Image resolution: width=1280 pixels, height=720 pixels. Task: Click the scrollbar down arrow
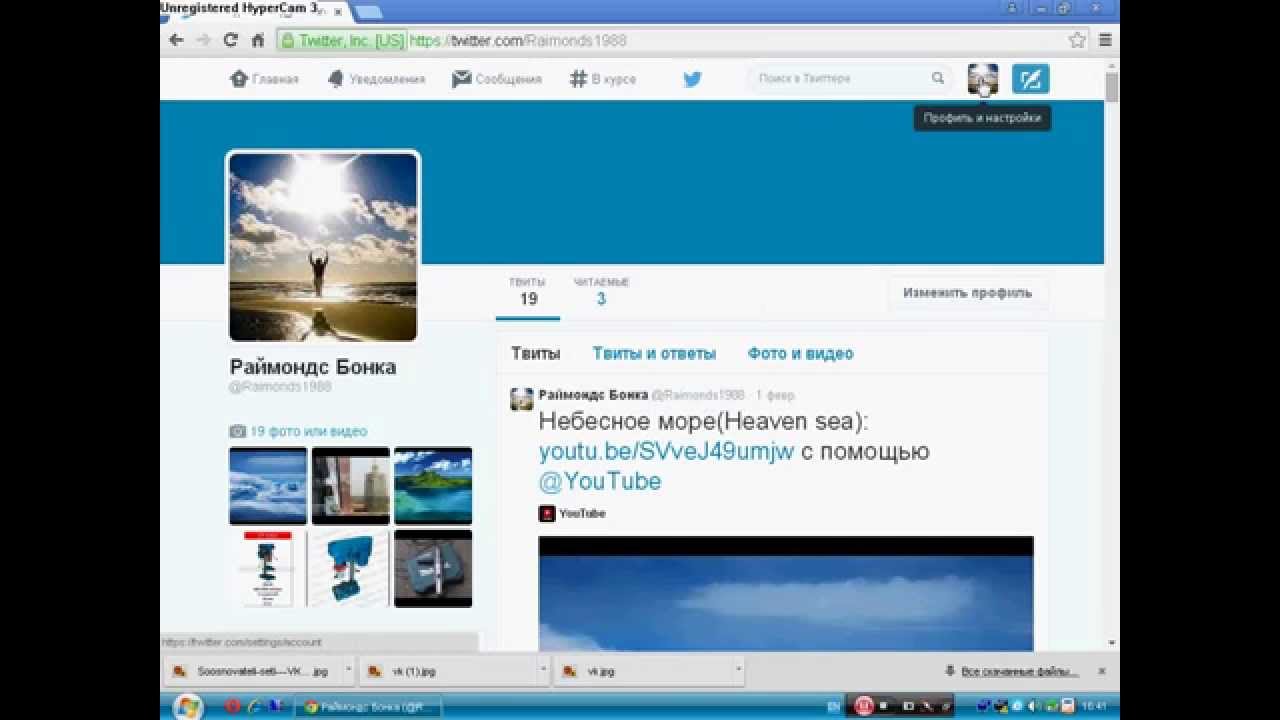pos(1112,643)
